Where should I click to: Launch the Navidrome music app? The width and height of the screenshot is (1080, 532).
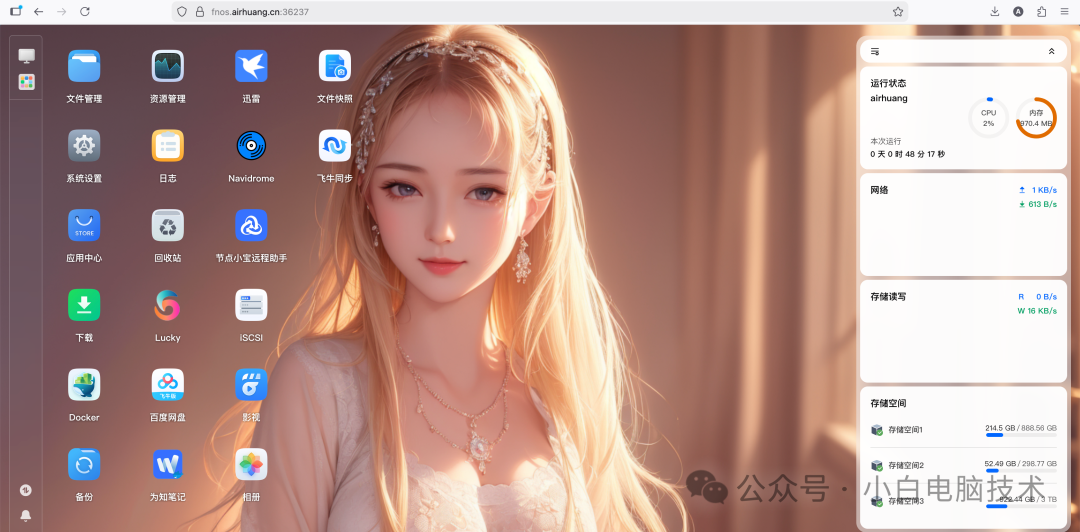click(251, 146)
